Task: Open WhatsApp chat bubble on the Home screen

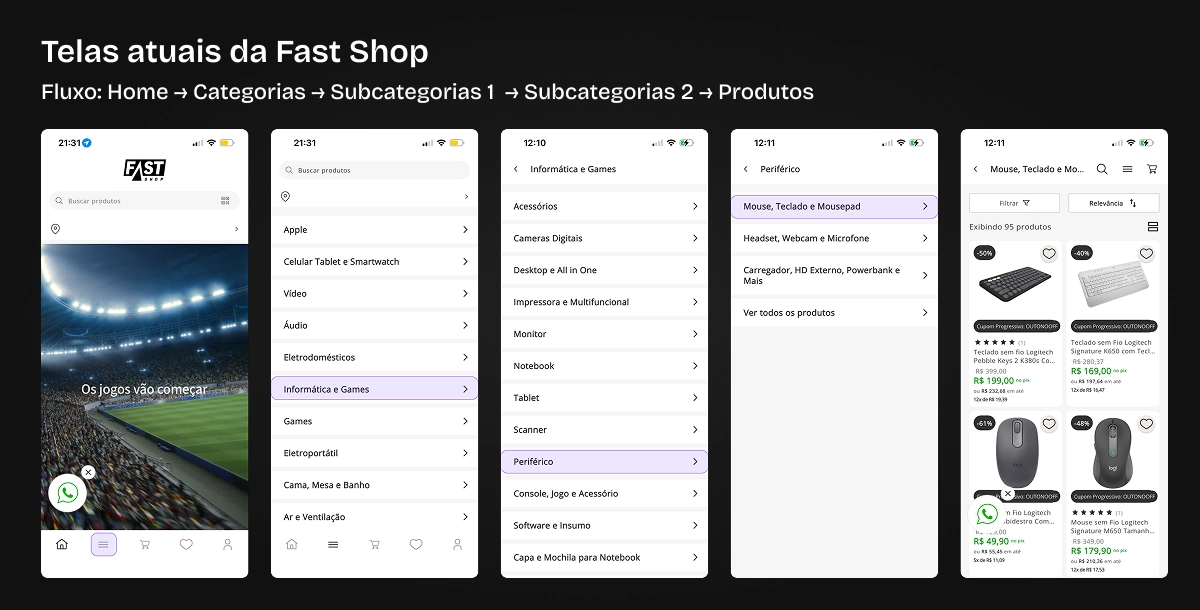Action: [68, 492]
